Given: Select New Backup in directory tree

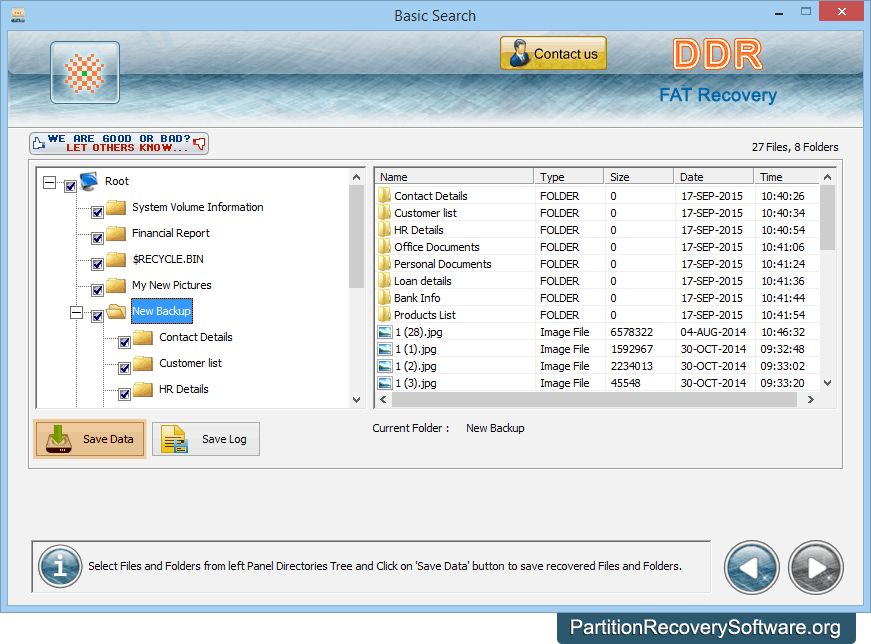Looking at the screenshot, I should coord(162,311).
